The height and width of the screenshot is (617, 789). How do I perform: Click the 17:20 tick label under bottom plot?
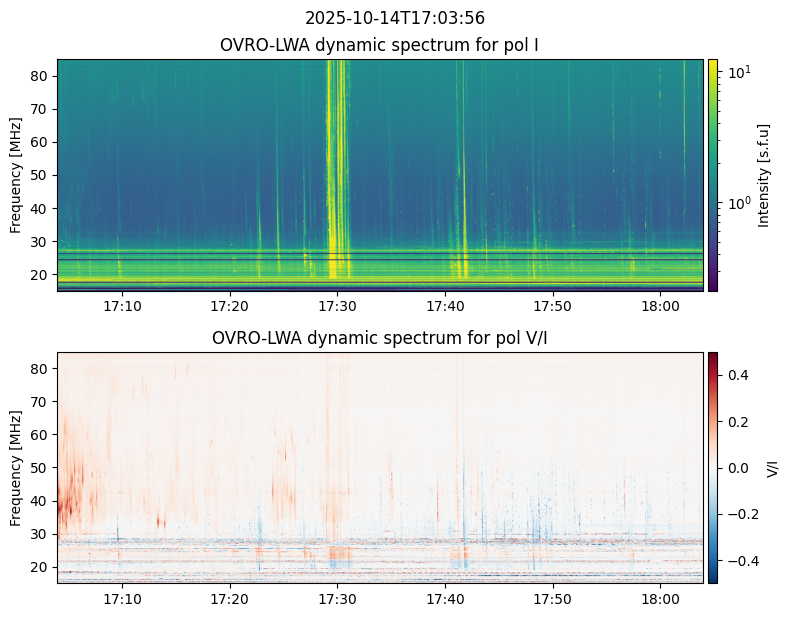tap(230, 599)
